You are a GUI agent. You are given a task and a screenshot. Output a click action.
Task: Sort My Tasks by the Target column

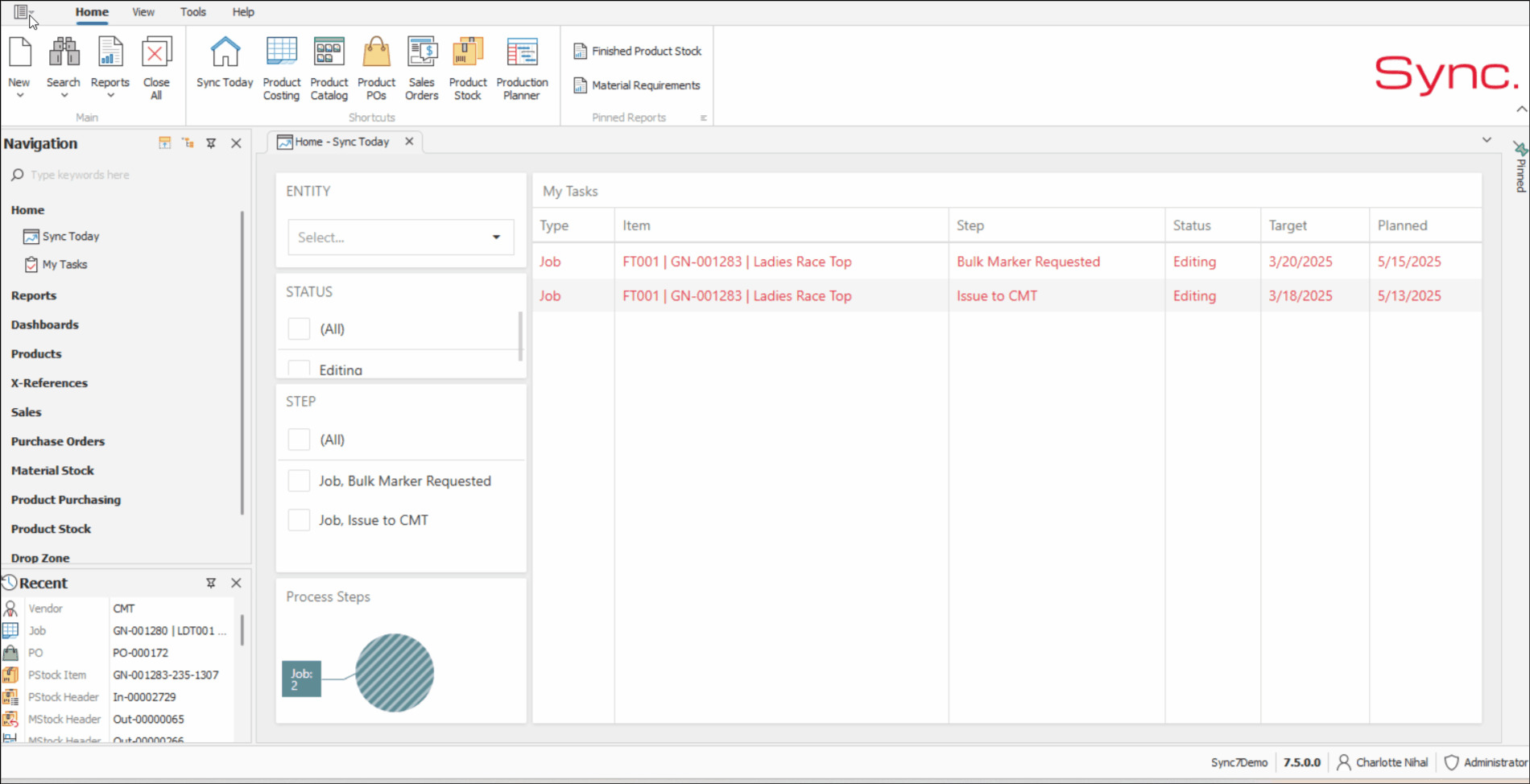tap(1314, 225)
